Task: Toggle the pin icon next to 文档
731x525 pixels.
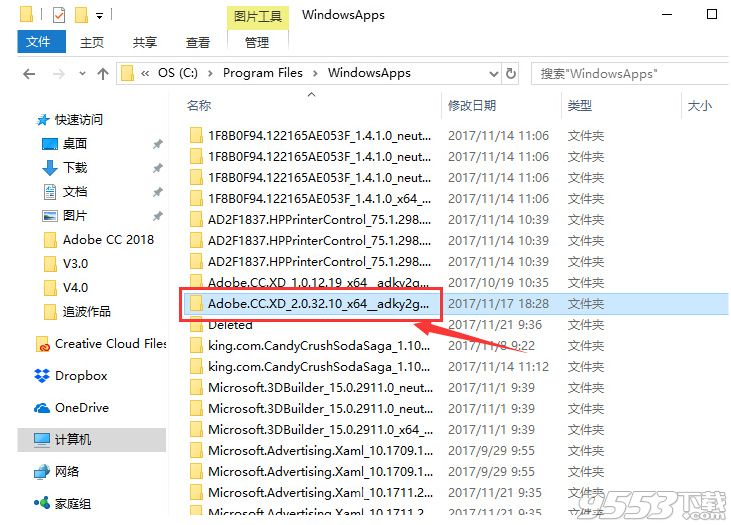Action: click(158, 192)
